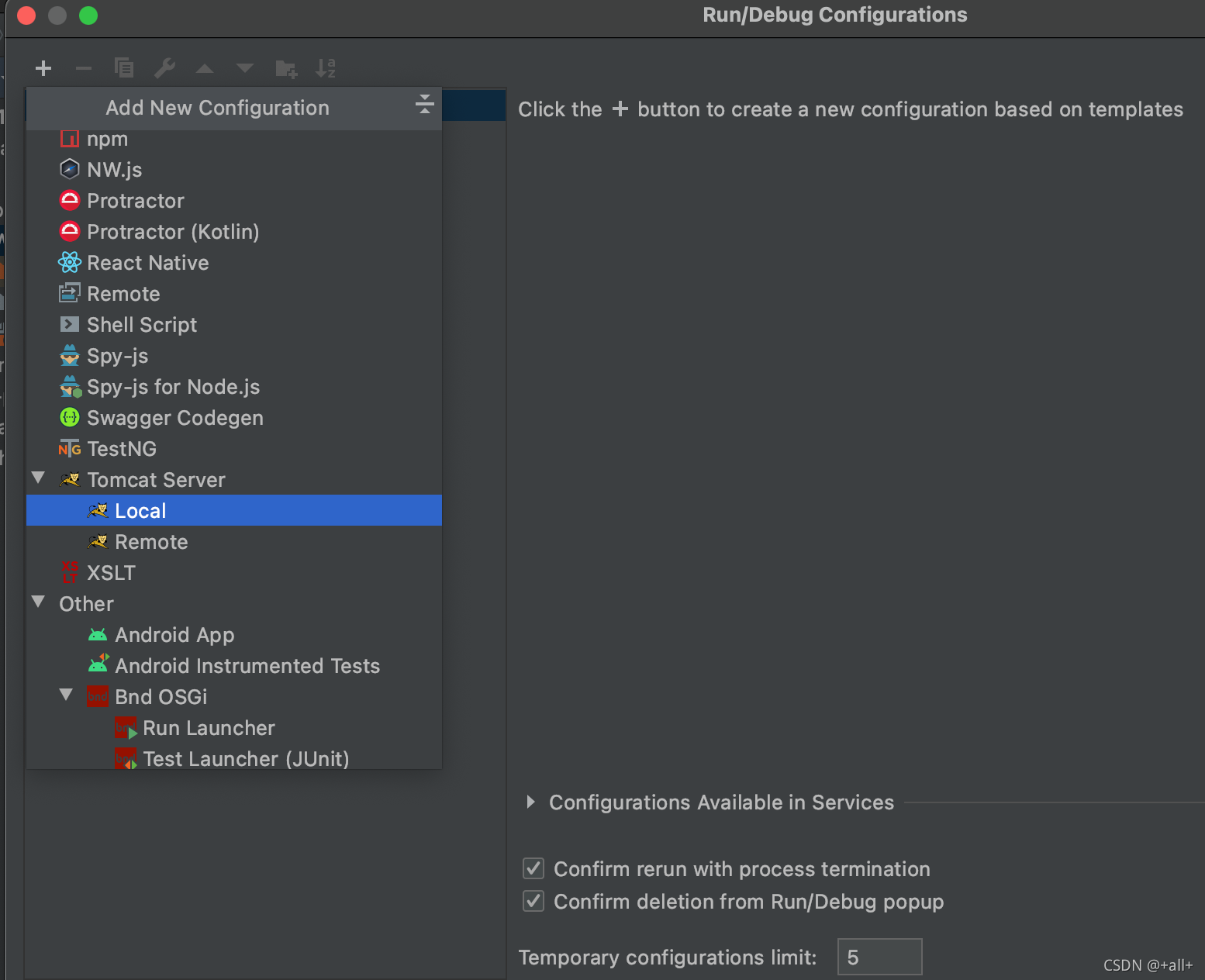This screenshot has width=1205, height=980.
Task: Pick the top-level Remote configuration with the monitor icon
Action: pyautogui.click(x=234, y=293)
